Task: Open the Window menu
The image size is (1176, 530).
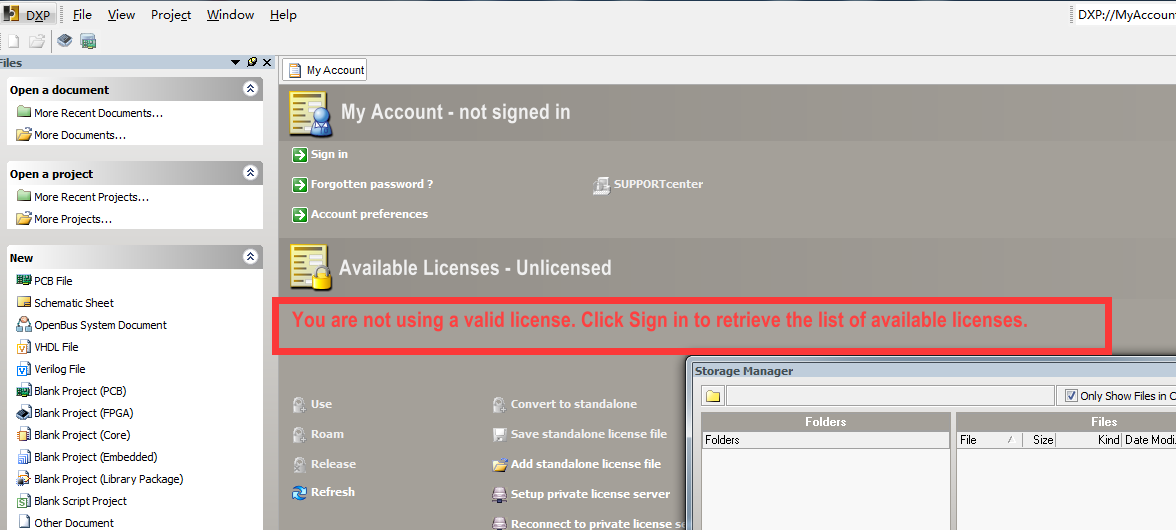Action: pos(230,15)
